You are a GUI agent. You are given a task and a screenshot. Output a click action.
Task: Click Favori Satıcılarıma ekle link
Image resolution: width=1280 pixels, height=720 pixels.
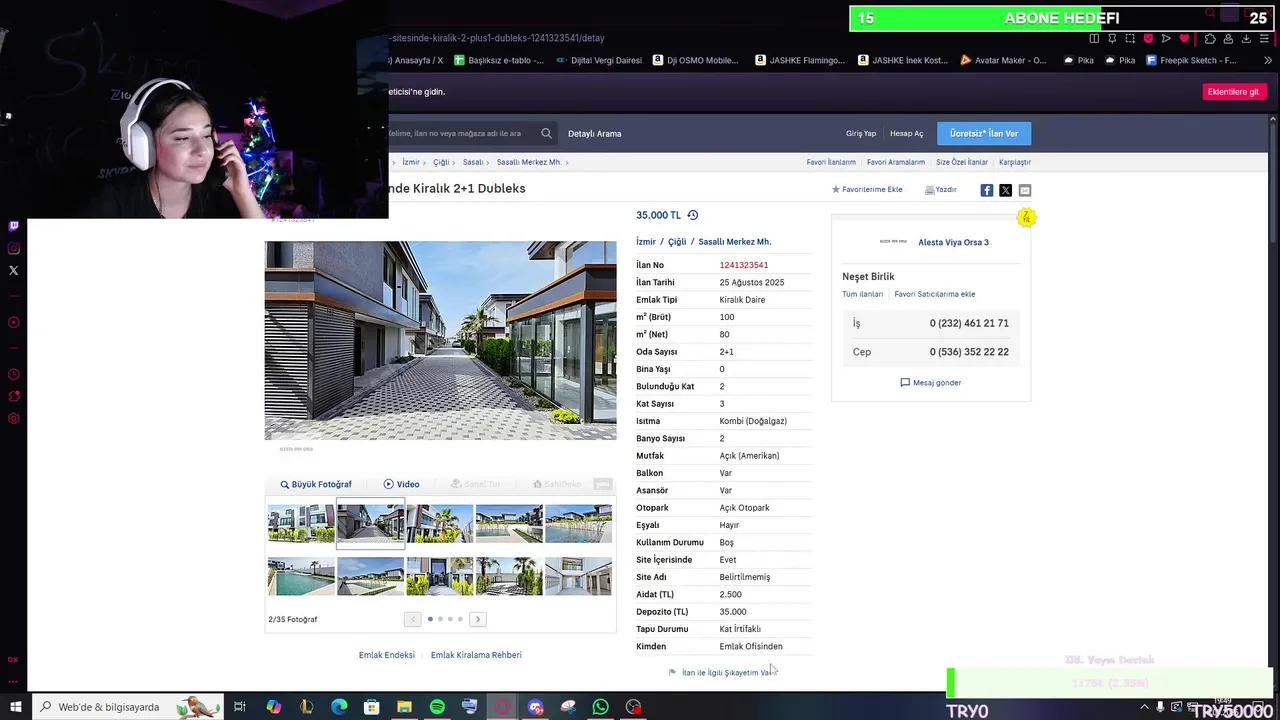pos(935,294)
